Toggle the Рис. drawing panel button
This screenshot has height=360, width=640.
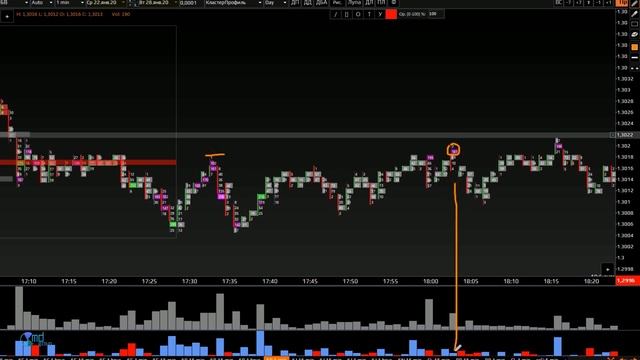tap(337, 2)
